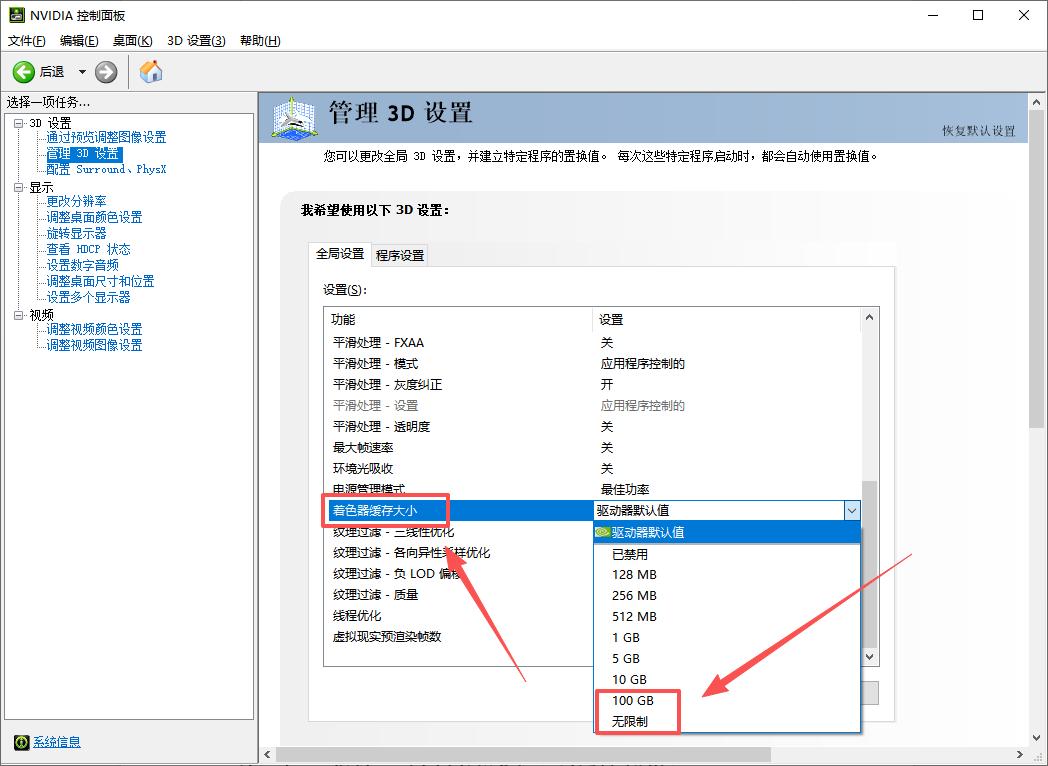Open 旋转显示器 in the tree
Viewport: 1048px width, 766px height.
pos(76,233)
